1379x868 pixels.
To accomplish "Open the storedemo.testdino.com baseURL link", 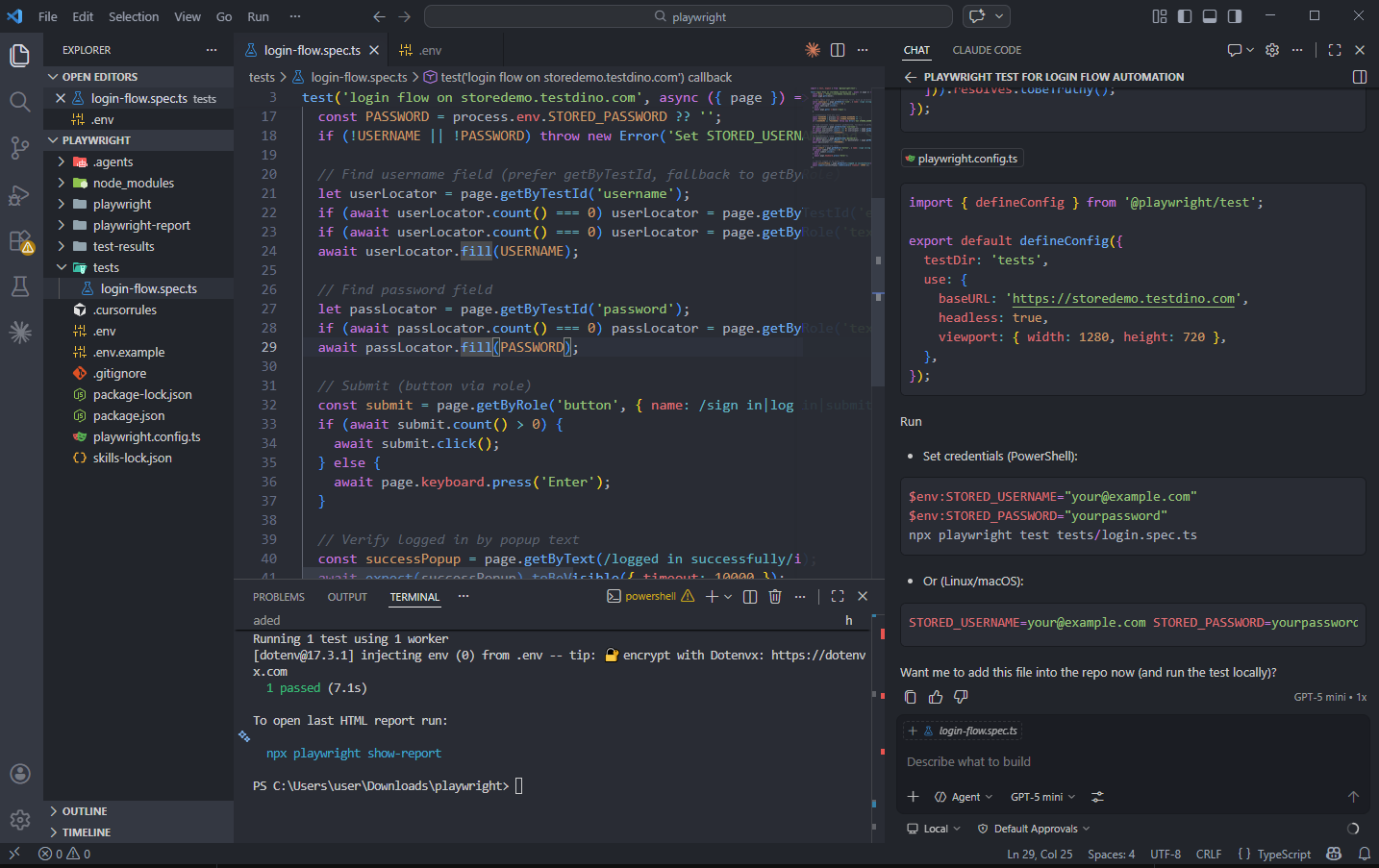I will 1123,299.
